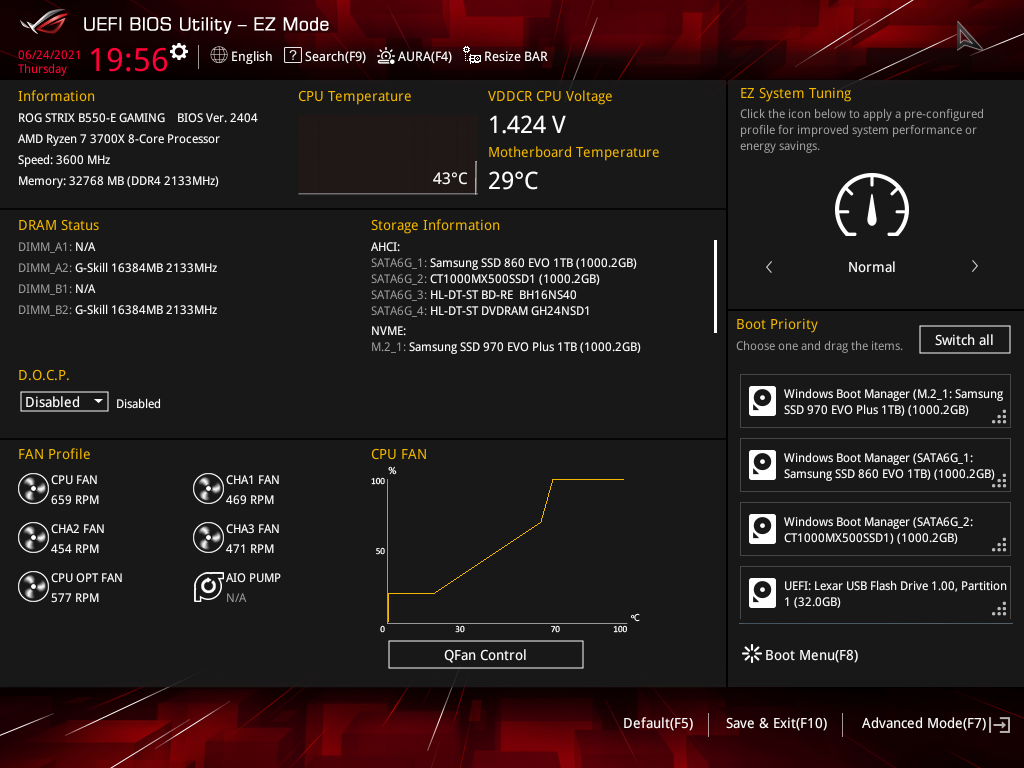Click the EZ System Tuning speedometer icon
The image size is (1024, 768).
point(872,204)
